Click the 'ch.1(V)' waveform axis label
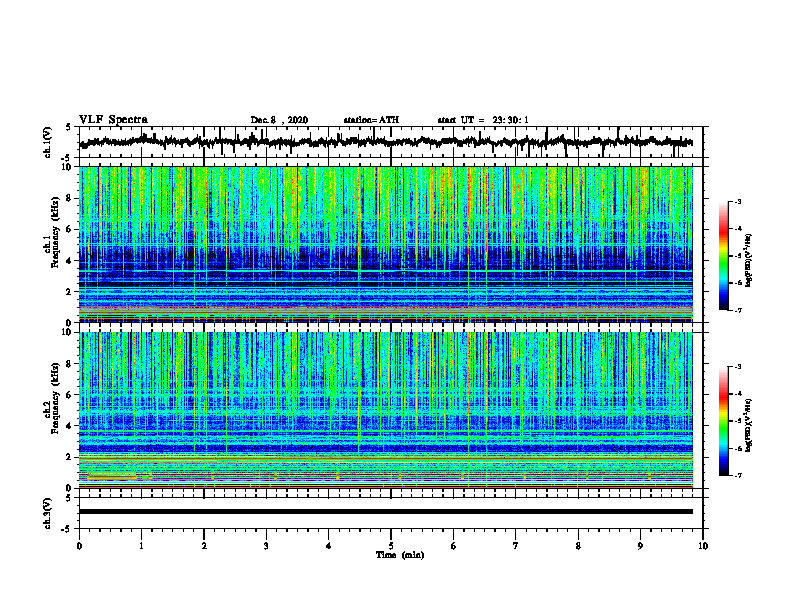792x612 pixels. (x=48, y=142)
